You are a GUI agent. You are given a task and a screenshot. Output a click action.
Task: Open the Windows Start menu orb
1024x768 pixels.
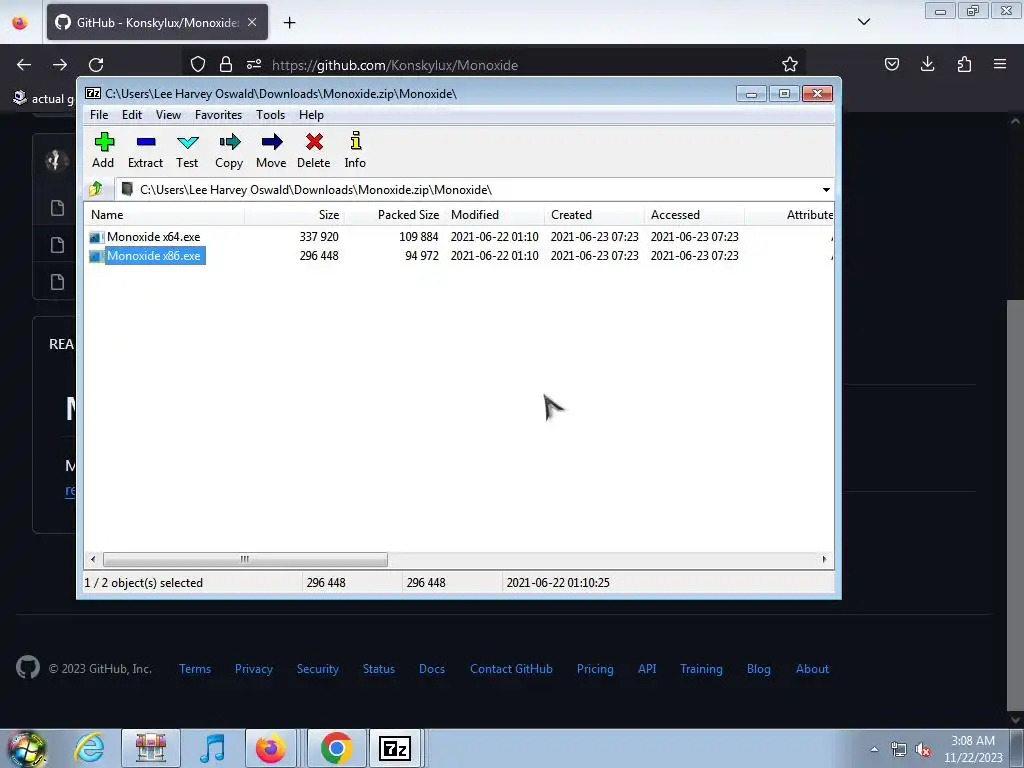(26, 748)
